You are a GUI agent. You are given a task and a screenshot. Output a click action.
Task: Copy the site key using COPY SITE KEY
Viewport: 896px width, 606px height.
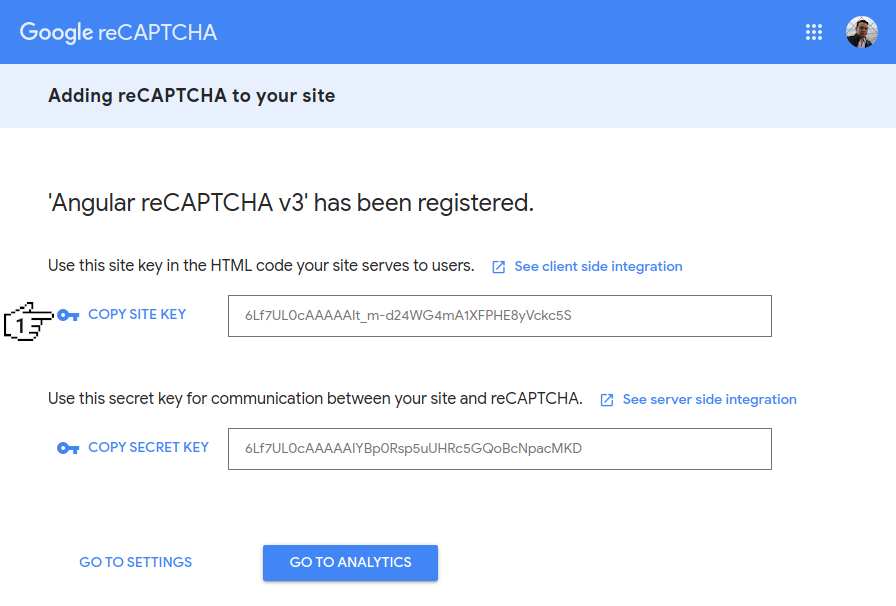137,314
